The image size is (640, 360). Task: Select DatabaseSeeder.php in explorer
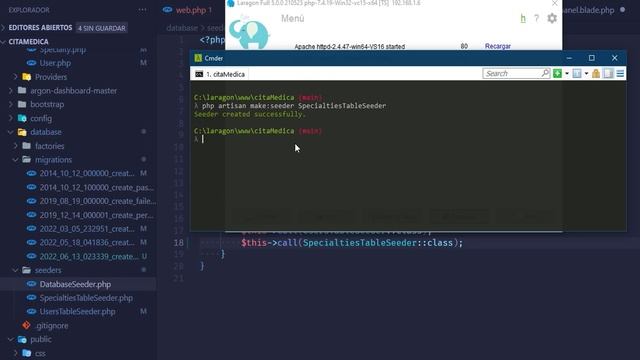[75, 284]
